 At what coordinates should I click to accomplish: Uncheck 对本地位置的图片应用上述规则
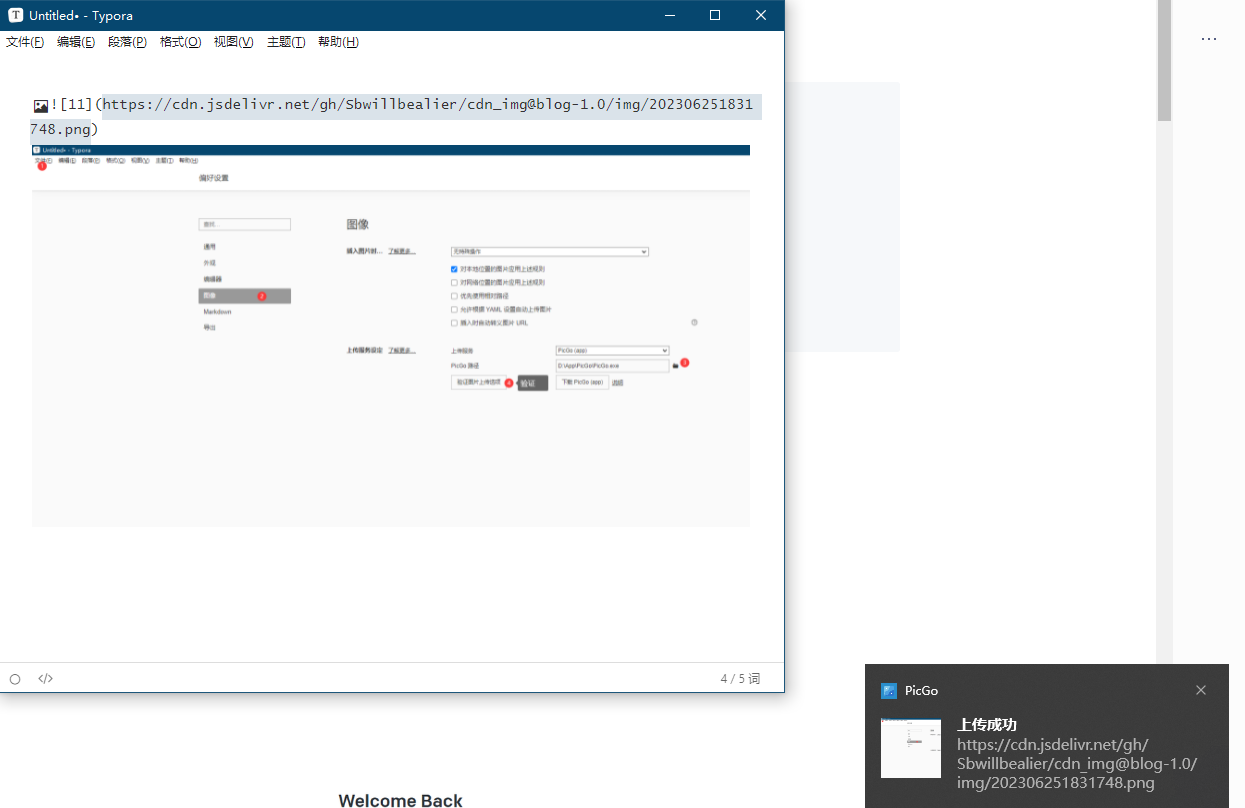tap(453, 268)
